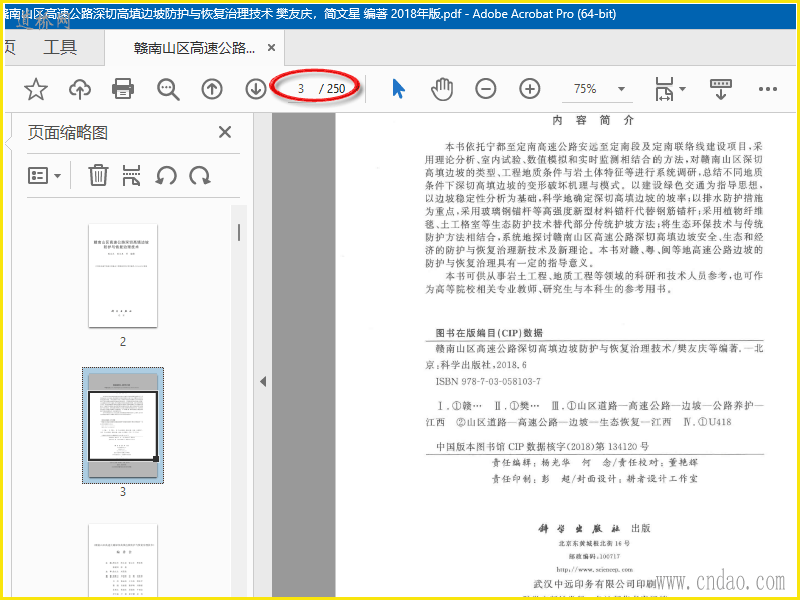Rotate page clockwise

pyautogui.click(x=199, y=176)
